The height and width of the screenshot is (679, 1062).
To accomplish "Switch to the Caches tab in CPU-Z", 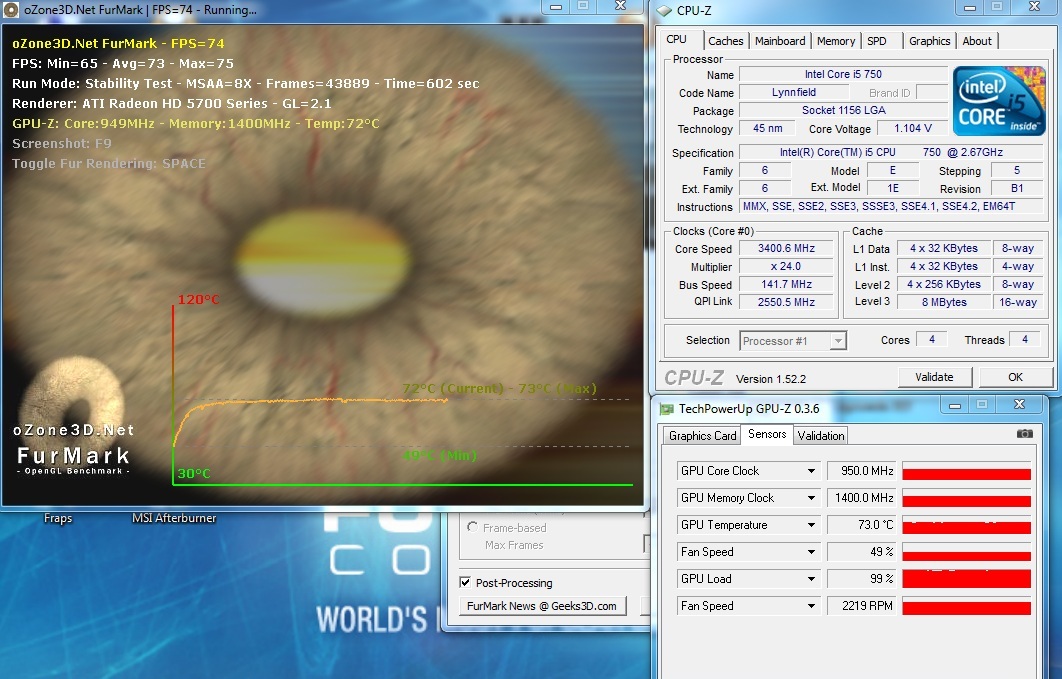I will (x=725, y=41).
